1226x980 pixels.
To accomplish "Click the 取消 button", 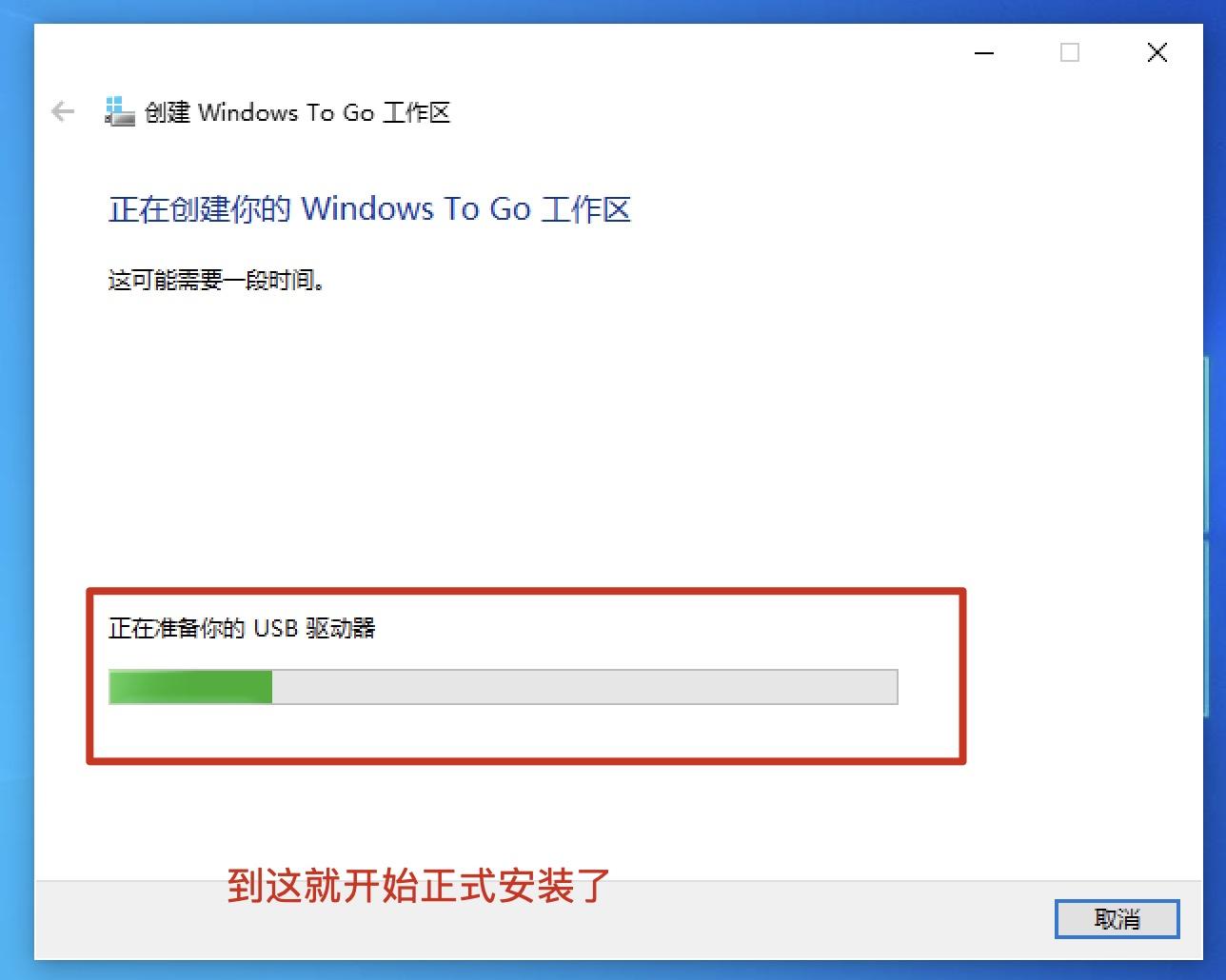I will coord(1117,919).
